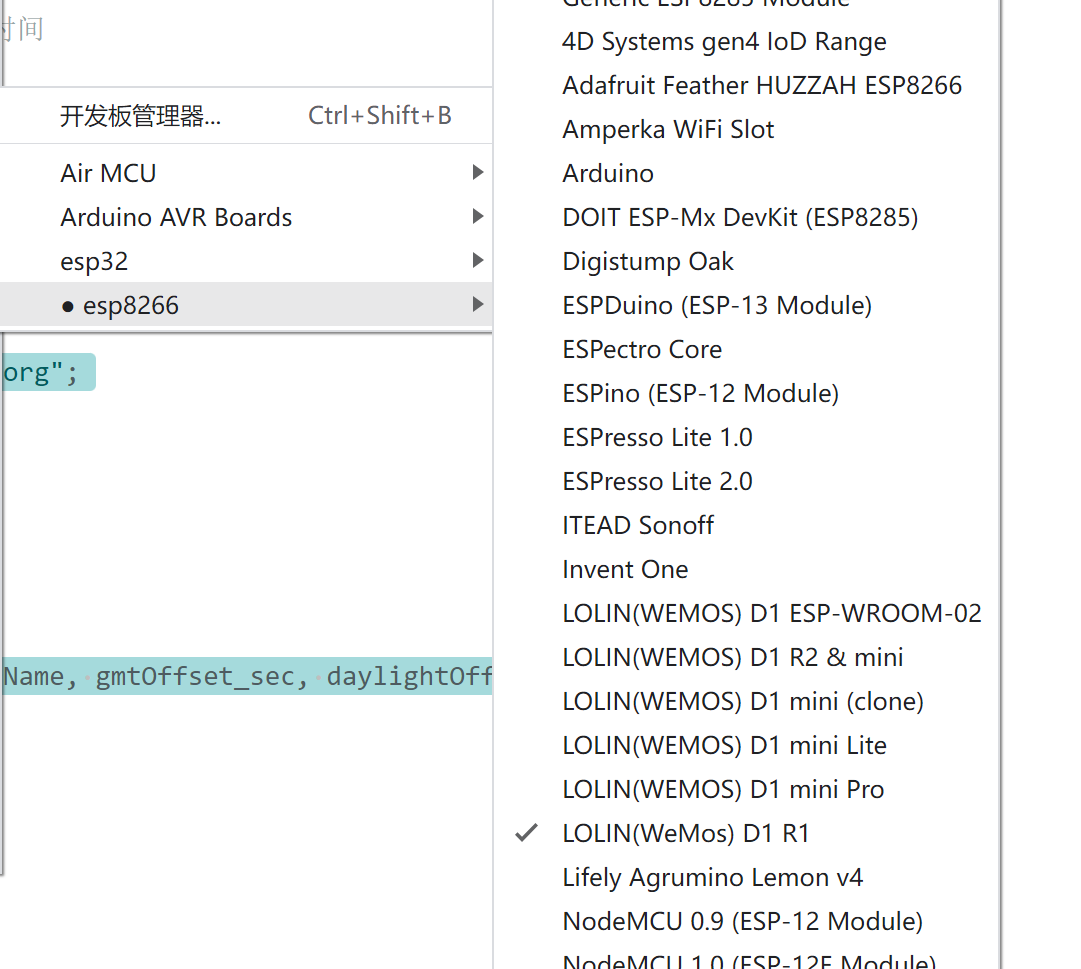Viewport: 1081px width, 969px height.
Task: Select ESPDuino (ESP-13 Module)
Action: pos(747,305)
